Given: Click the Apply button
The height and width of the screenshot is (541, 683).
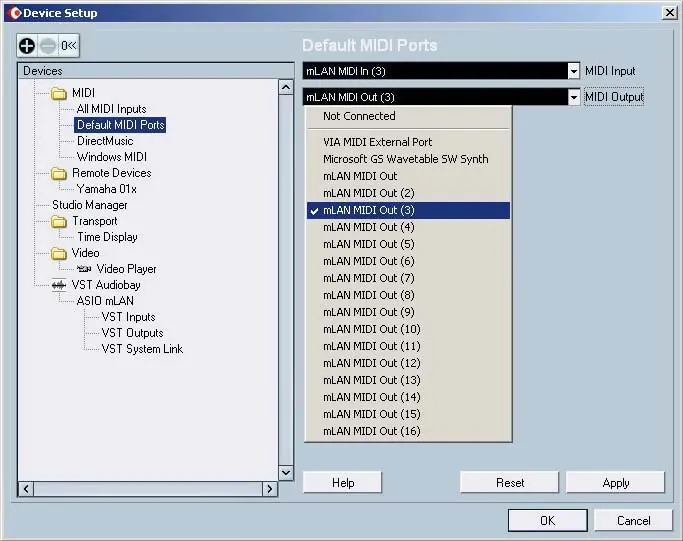Looking at the screenshot, I should pos(615,483).
